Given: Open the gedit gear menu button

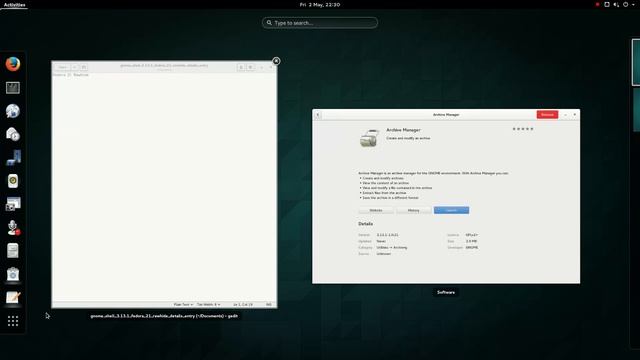Looking at the screenshot, I should (x=251, y=67).
